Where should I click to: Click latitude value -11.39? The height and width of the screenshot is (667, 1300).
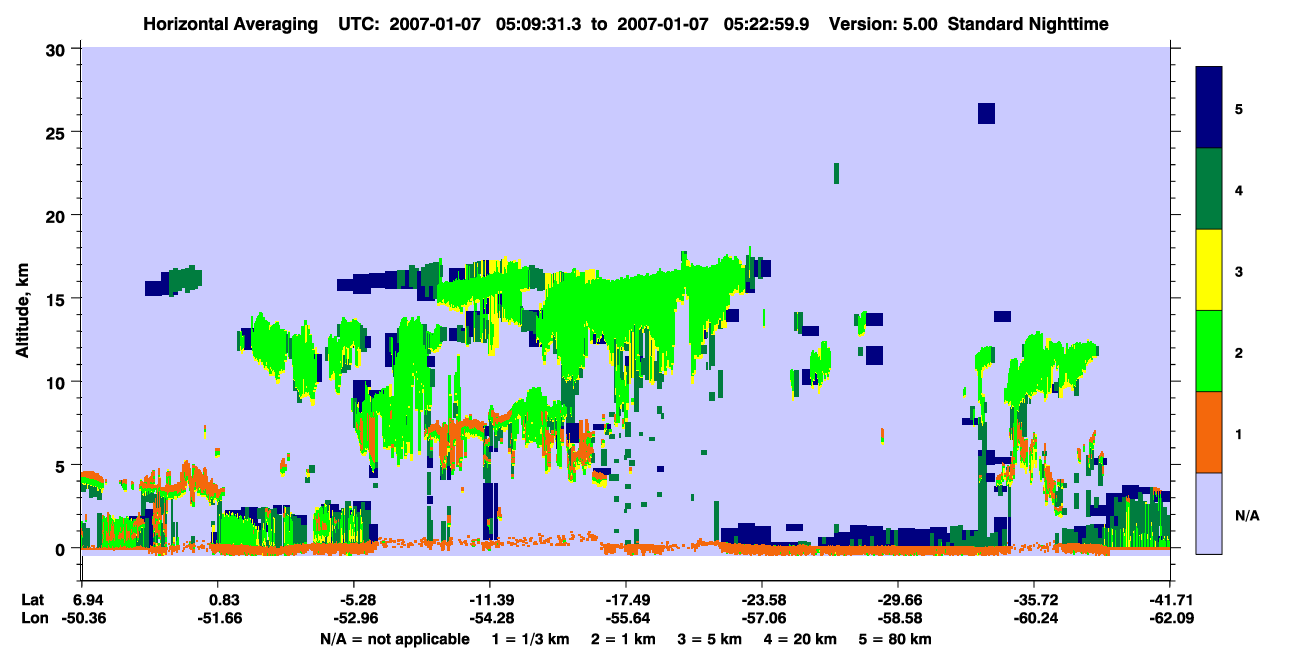click(x=490, y=600)
